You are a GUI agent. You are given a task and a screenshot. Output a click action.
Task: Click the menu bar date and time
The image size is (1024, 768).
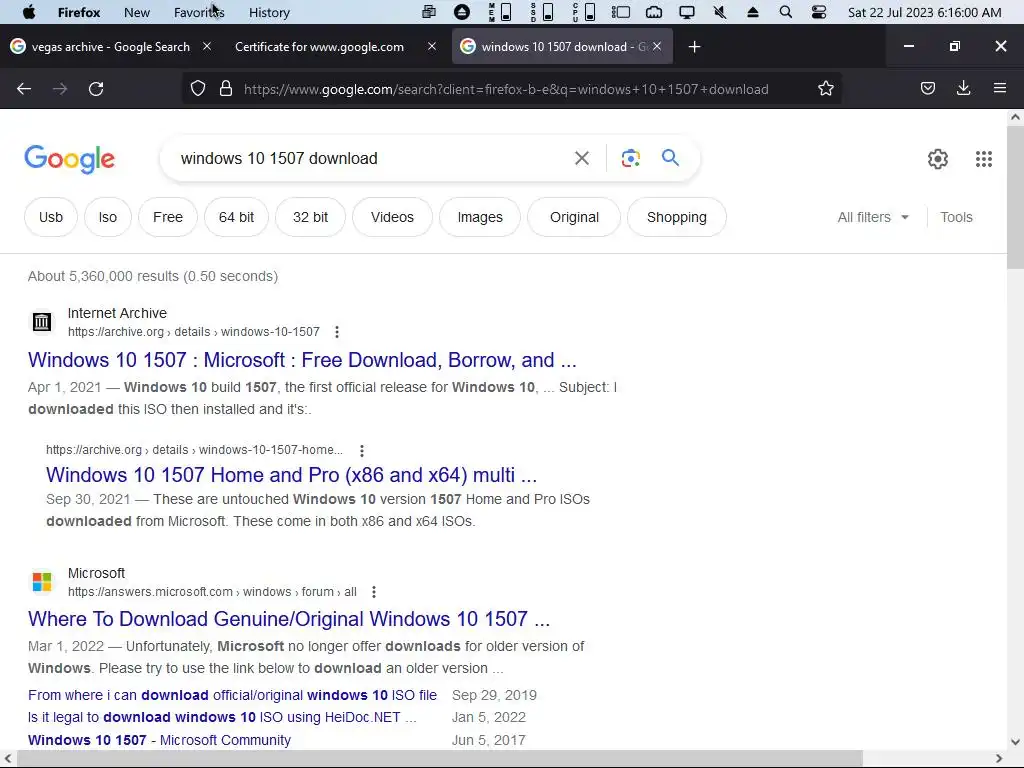click(924, 12)
